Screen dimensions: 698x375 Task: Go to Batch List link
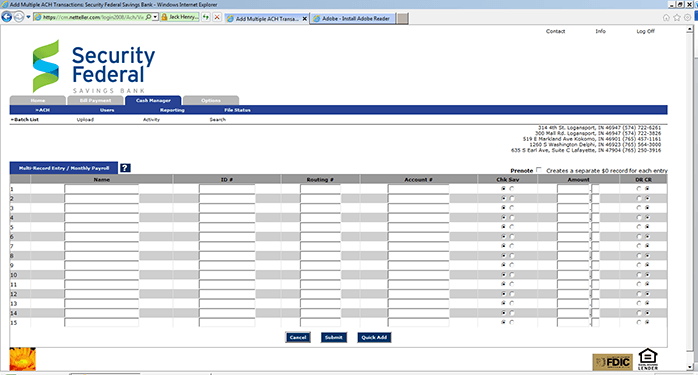click(25, 119)
